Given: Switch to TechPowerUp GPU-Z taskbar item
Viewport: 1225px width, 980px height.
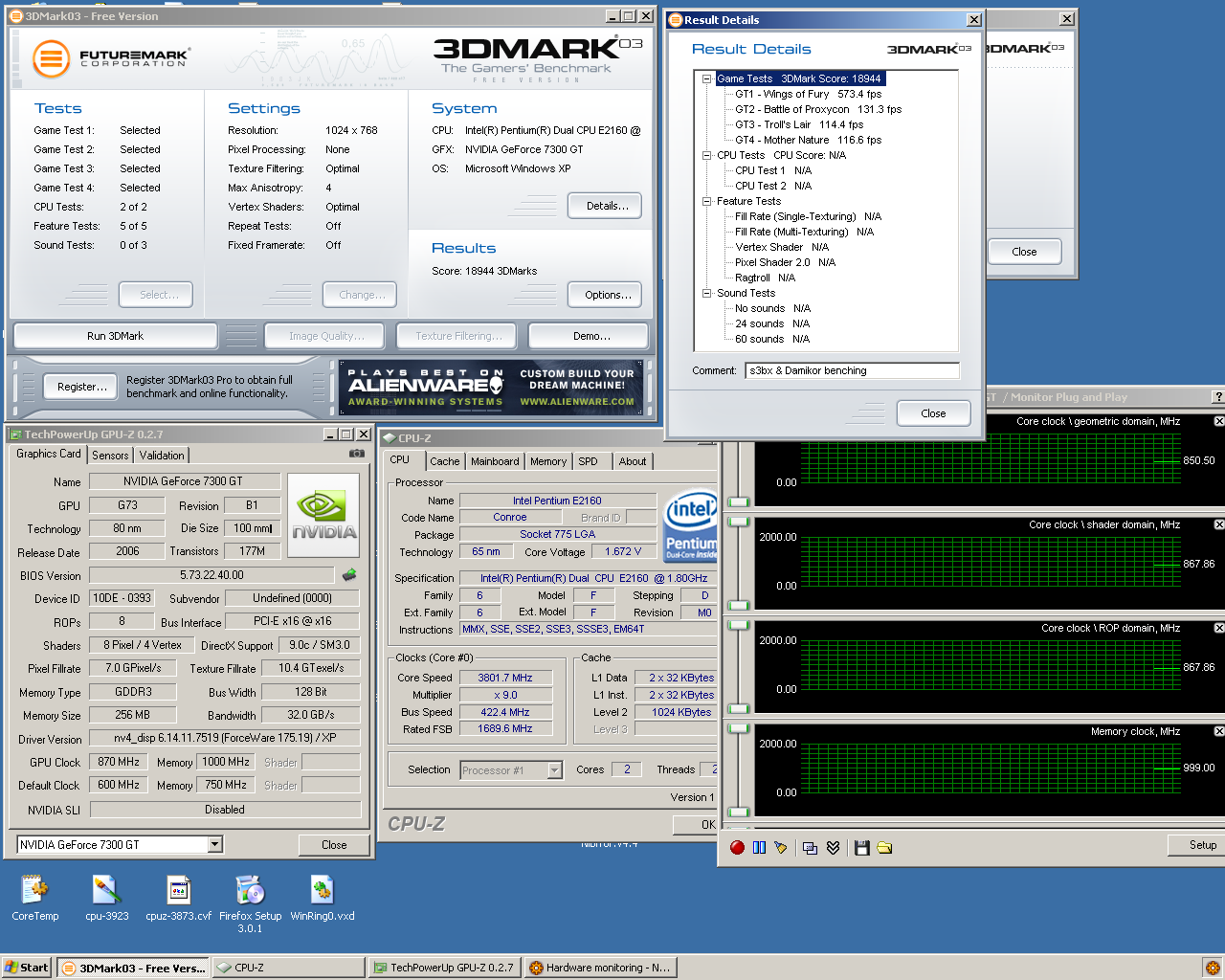Looking at the screenshot, I should [x=444, y=968].
